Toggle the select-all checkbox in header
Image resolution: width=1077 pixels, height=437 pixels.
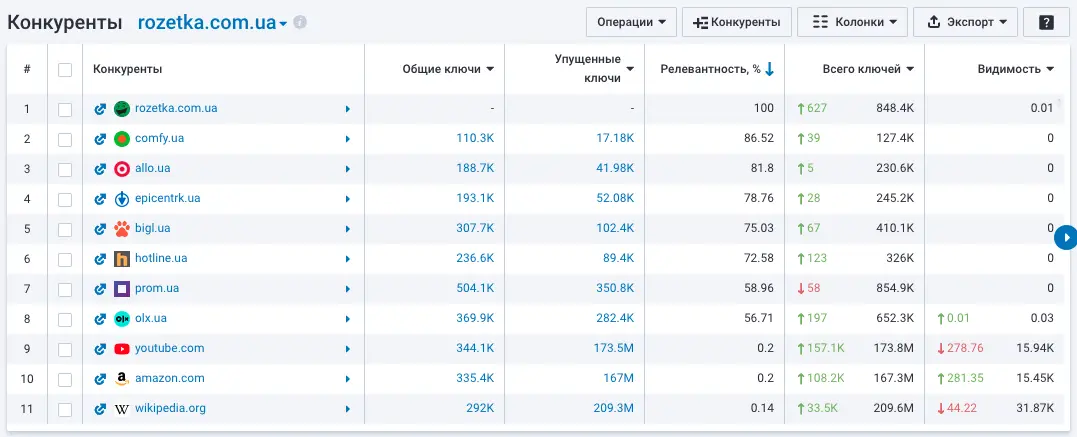(x=65, y=69)
